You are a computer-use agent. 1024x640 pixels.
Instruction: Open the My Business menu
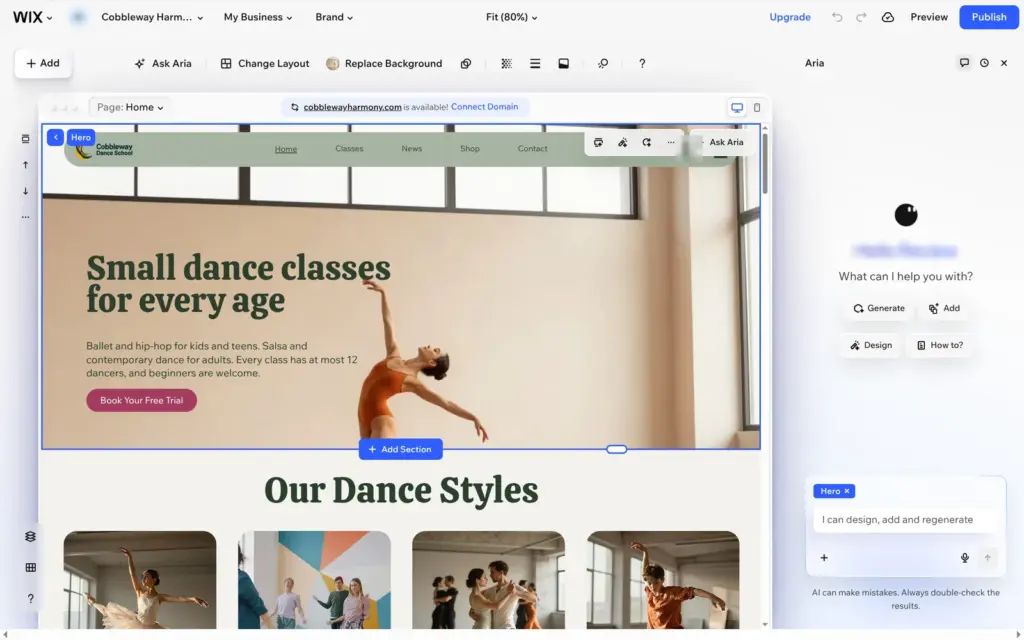click(258, 17)
